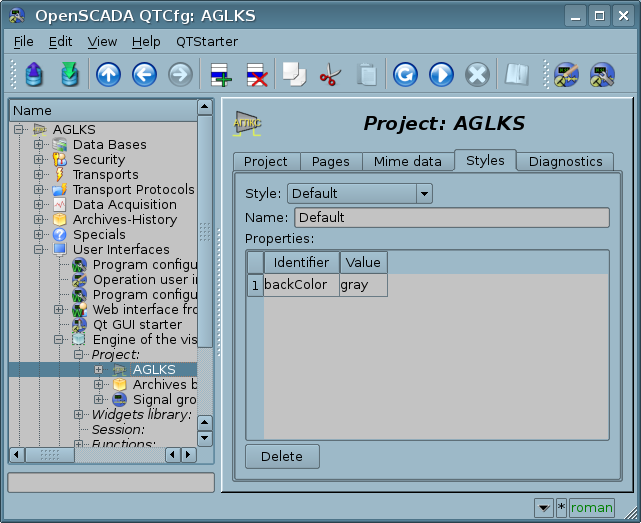Click the Add item icon
Image resolution: width=641 pixels, height=523 pixels.
221,75
